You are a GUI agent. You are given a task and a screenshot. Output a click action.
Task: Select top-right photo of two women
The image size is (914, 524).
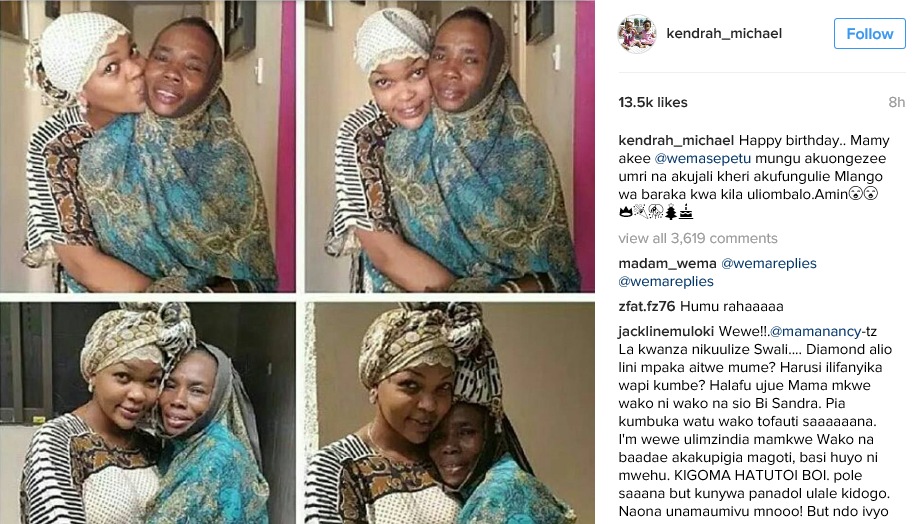click(x=449, y=146)
